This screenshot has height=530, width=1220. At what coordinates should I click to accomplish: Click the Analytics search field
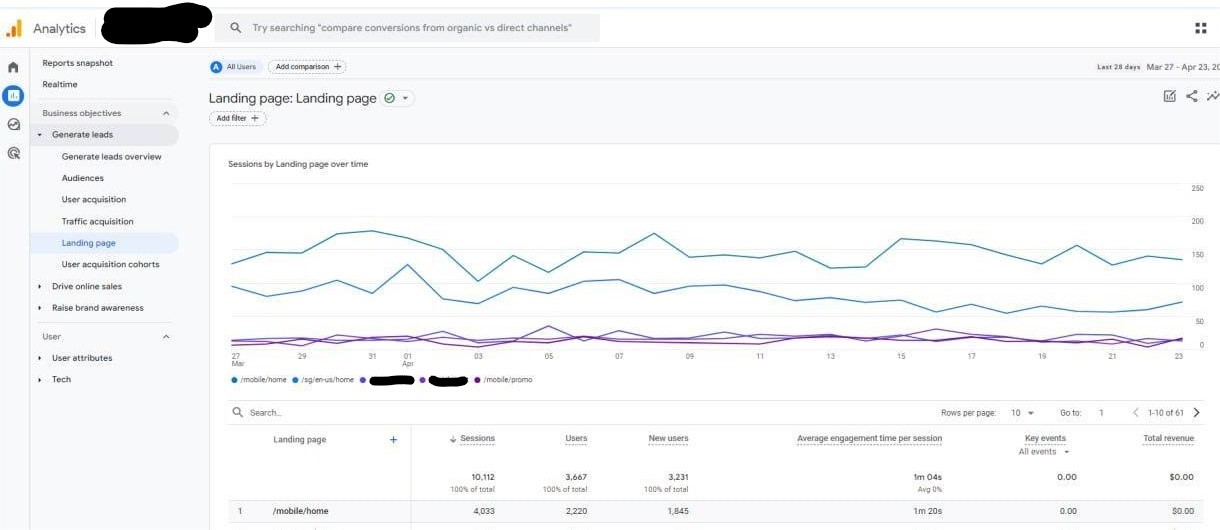[x=410, y=28]
